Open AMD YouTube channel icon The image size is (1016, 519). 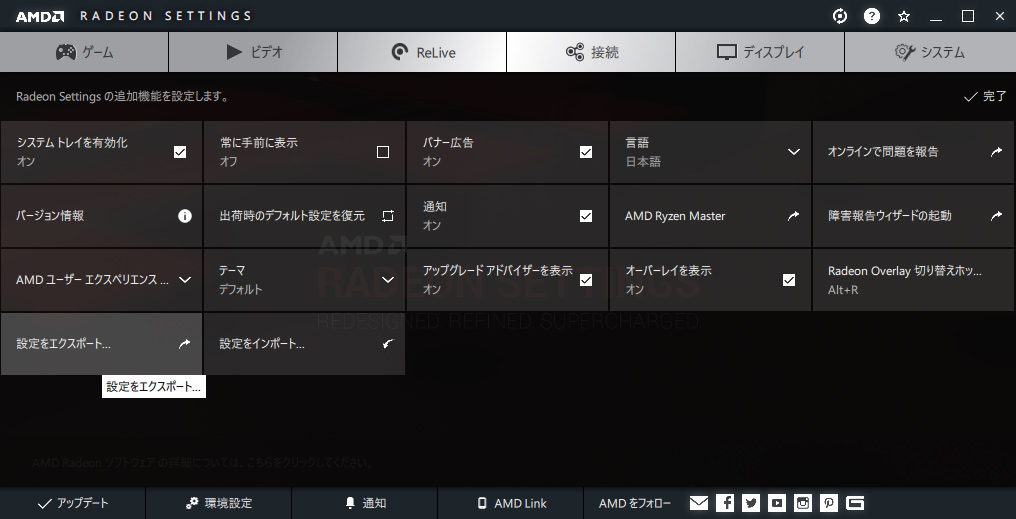pos(777,503)
